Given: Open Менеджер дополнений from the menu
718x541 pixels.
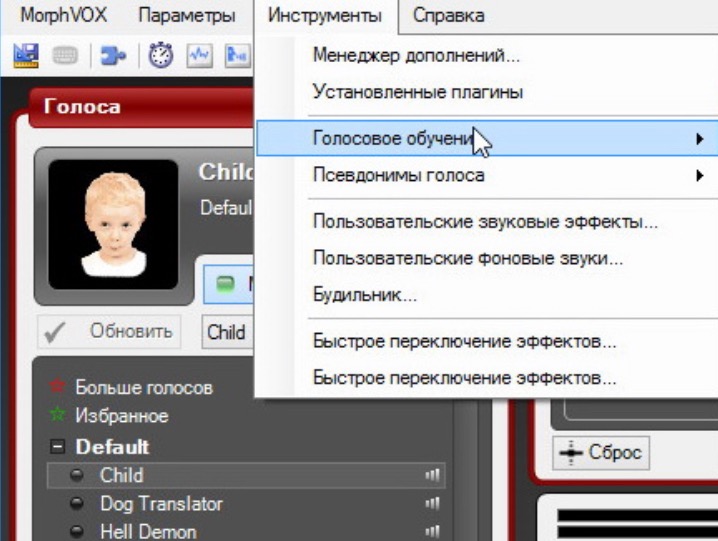Looking at the screenshot, I should (x=416, y=56).
